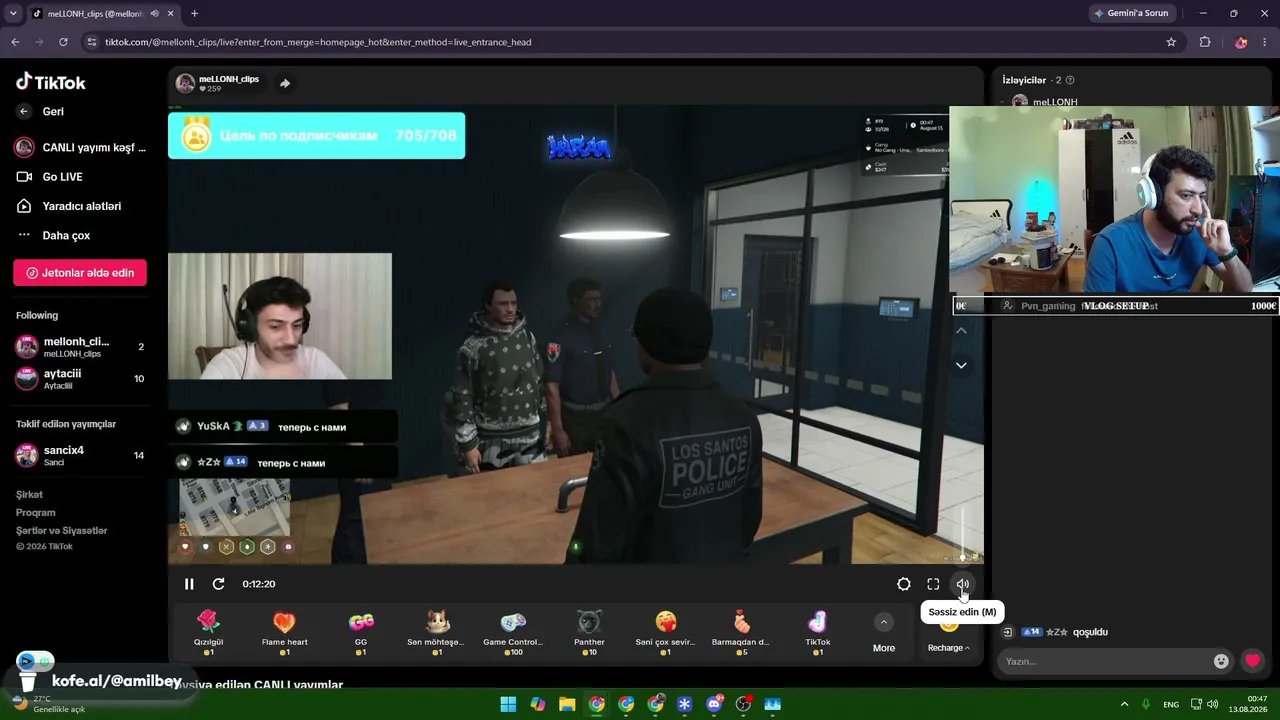Open the Go LIVE camera icon
The image size is (1280, 720).
pos(24,177)
